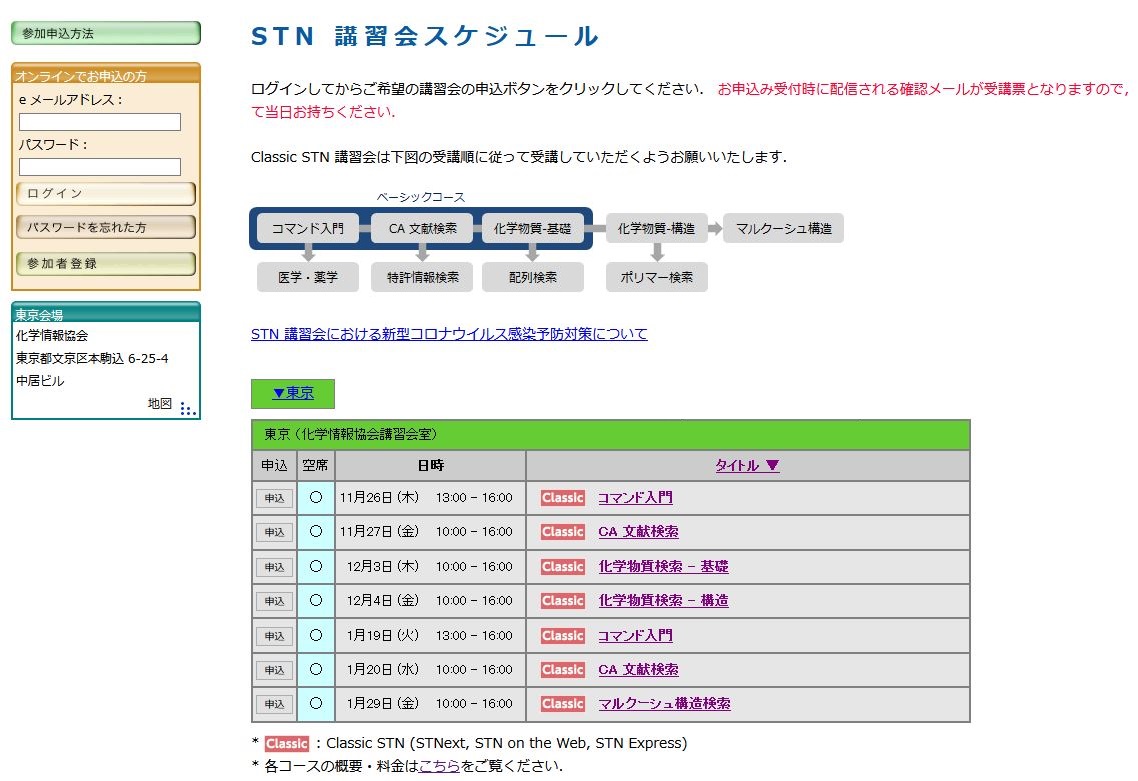The image size is (1138, 781).
Task: Click the 医学・薬学 box in the flowchart
Action: point(308,277)
